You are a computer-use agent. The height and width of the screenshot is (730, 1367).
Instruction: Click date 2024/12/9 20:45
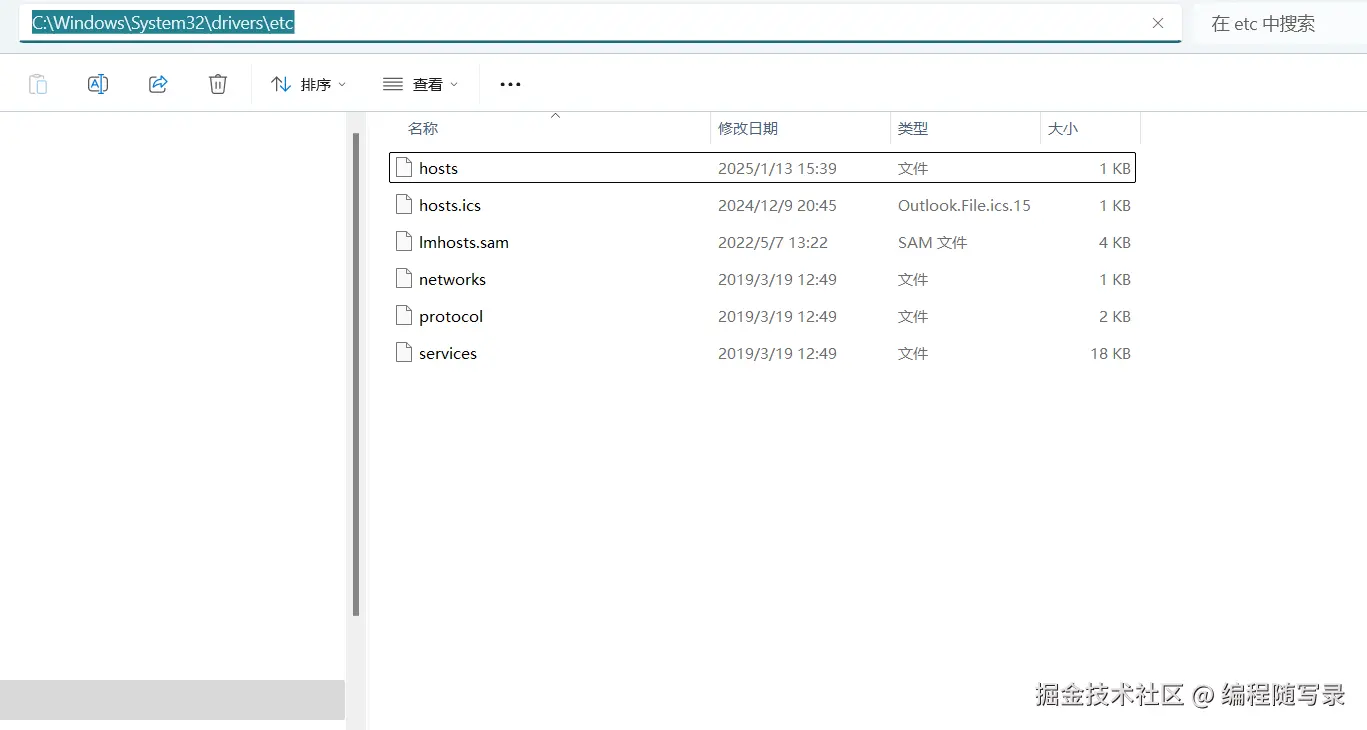point(777,205)
